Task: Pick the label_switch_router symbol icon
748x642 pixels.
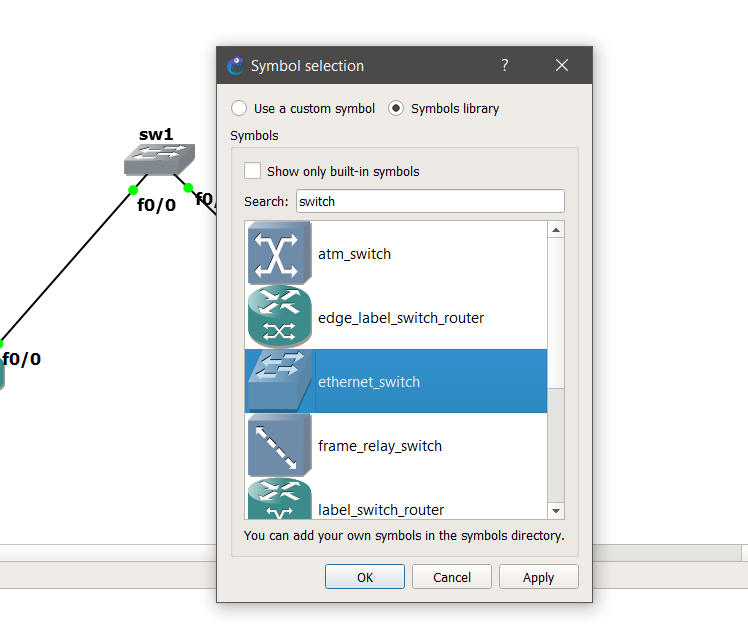Action: pos(280,498)
